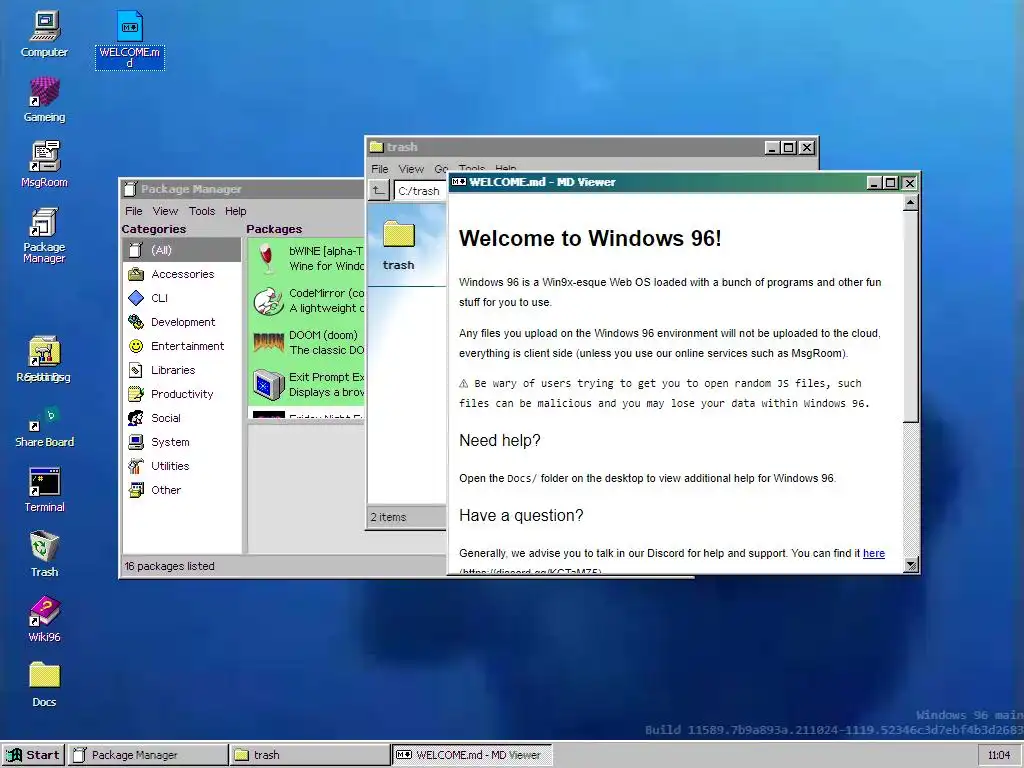
Task: Click the MD Viewer scroll up arrow
Action: click(910, 203)
